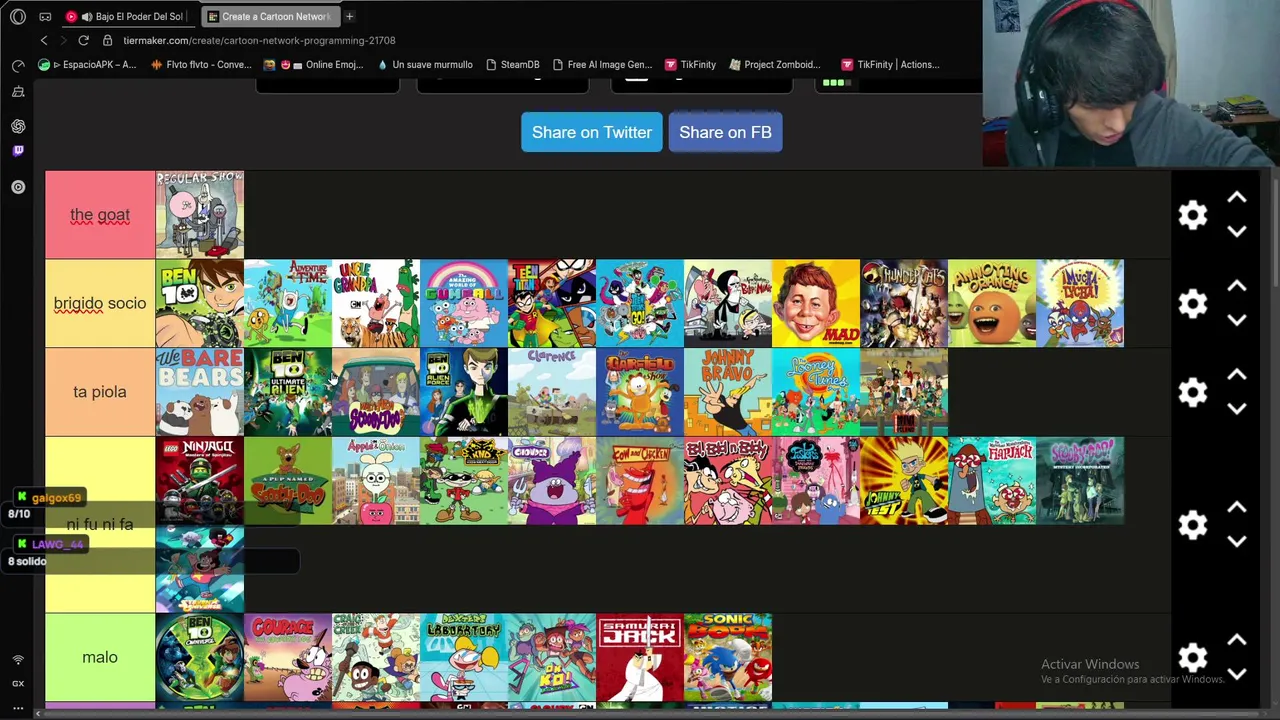Select Sonic Boom thumbnail
The image size is (1280, 720).
728,657
